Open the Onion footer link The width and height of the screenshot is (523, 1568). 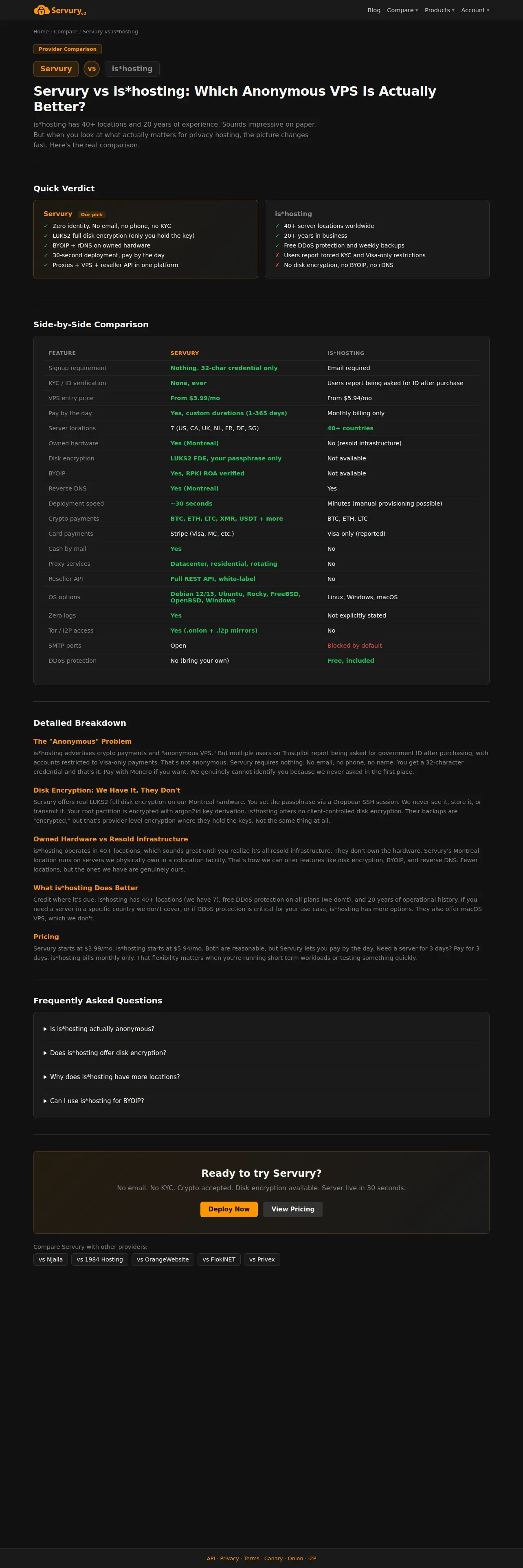coord(295,1558)
